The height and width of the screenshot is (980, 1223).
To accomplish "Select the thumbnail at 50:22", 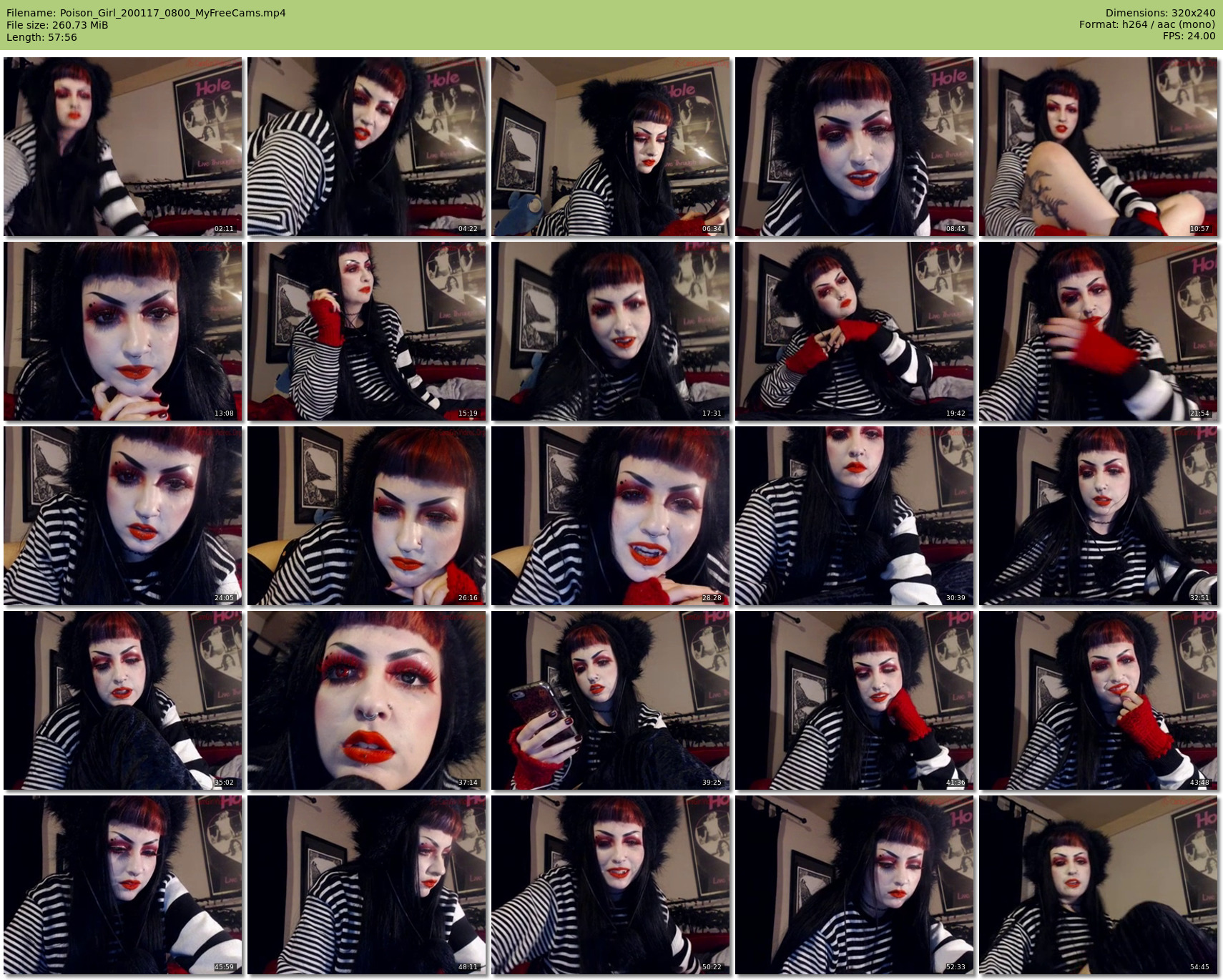I will tap(611, 885).
